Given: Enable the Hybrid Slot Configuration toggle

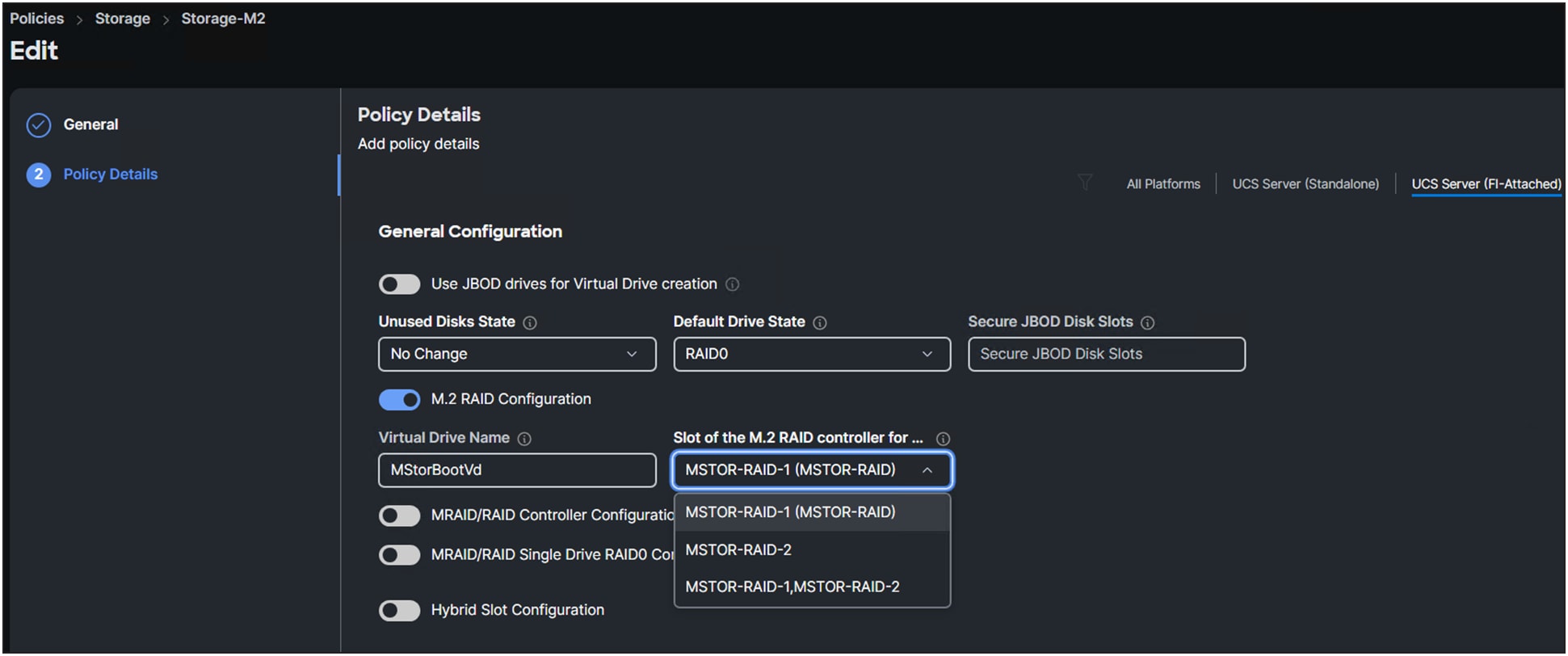Looking at the screenshot, I should coord(400,611).
